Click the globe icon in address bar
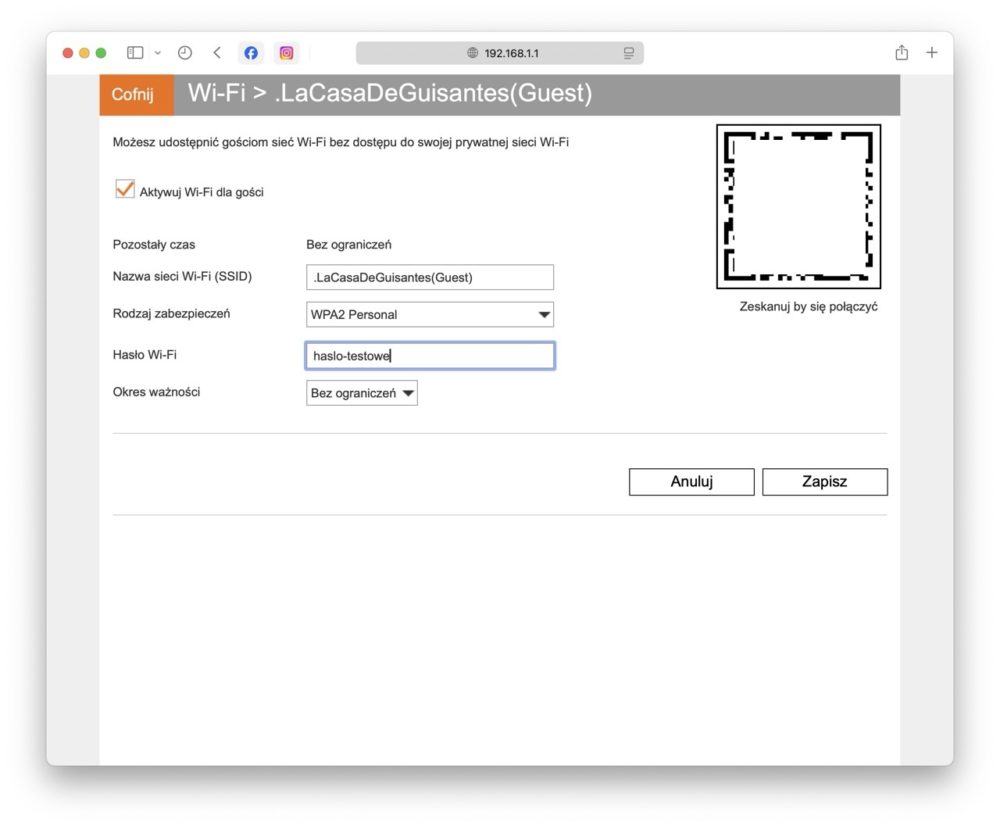 pyautogui.click(x=473, y=53)
